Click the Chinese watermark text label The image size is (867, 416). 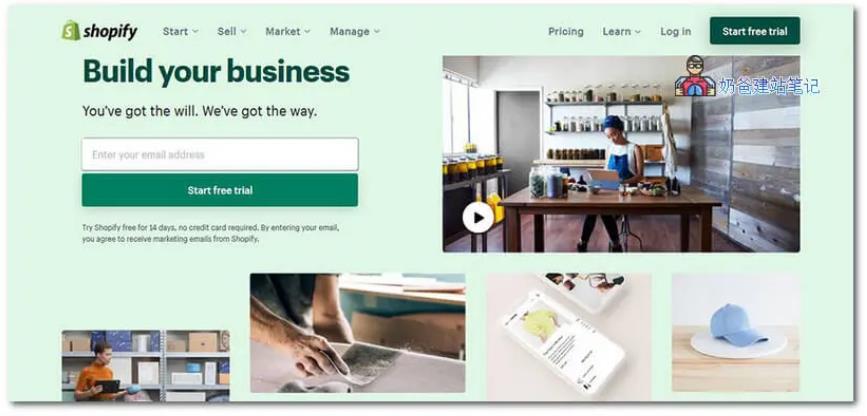point(769,86)
